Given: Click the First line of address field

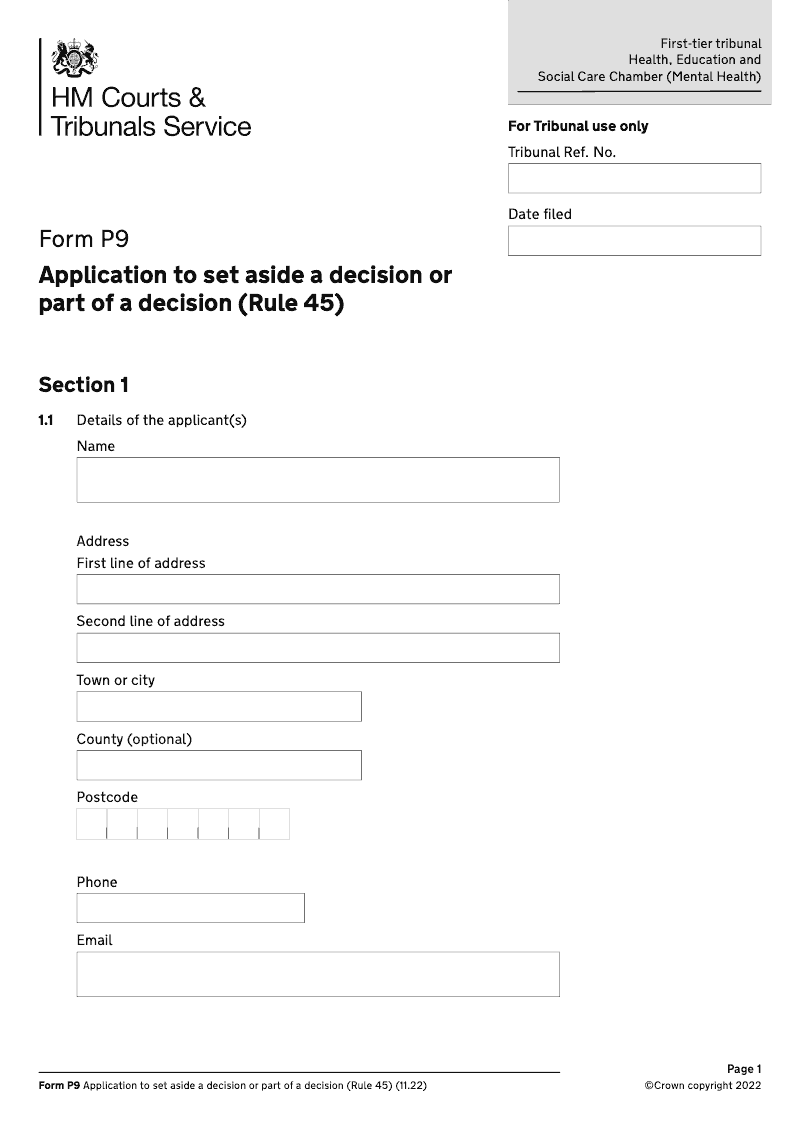Looking at the screenshot, I should click(318, 589).
